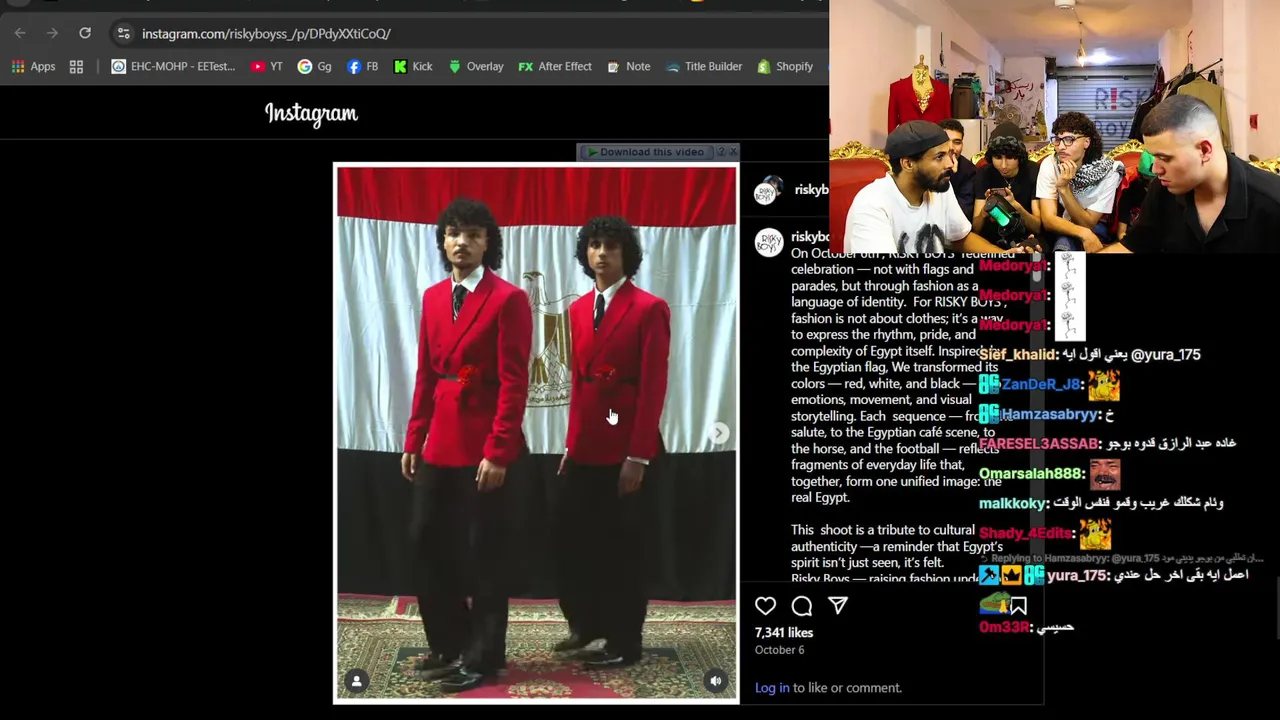Open riskyboyss profile avatar in header

coord(768,190)
